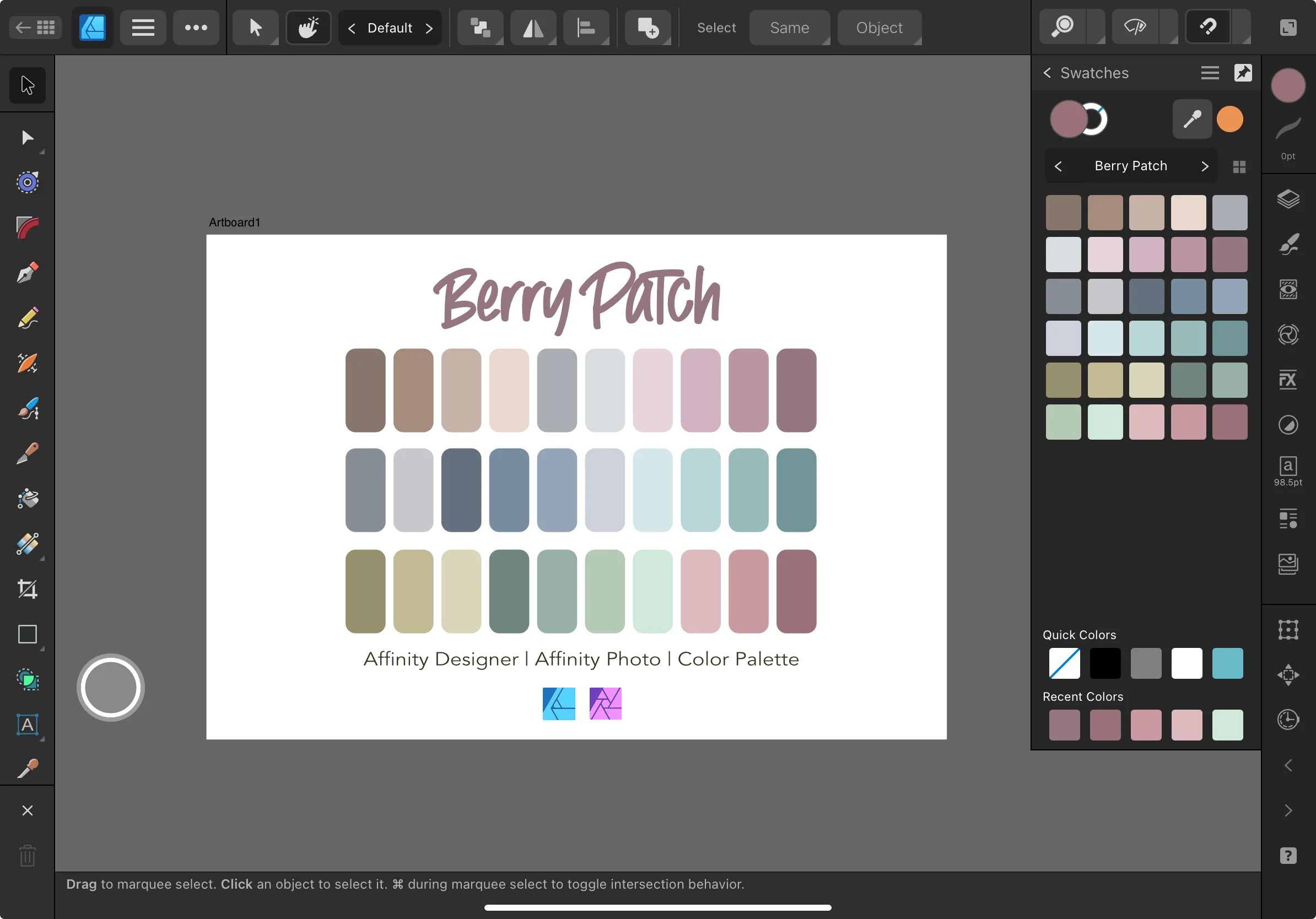Screen dimensions: 1316x919
Task: Open the Select Same dropdown
Action: click(x=789, y=27)
